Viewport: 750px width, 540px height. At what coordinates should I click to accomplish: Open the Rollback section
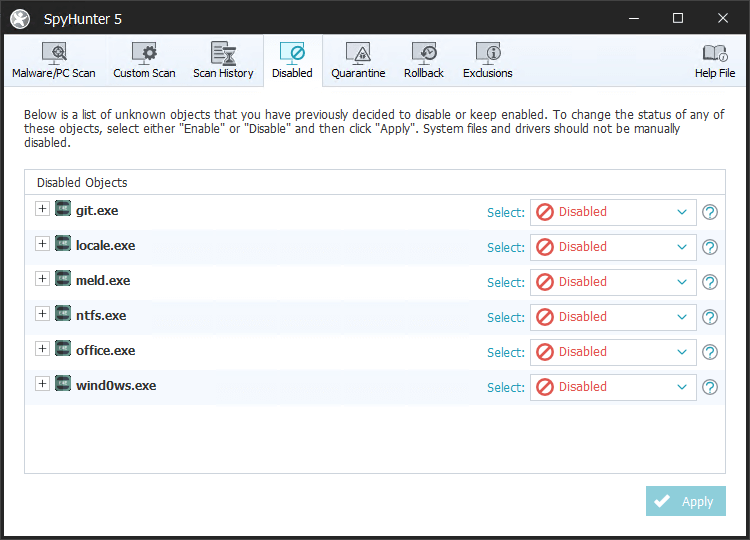pyautogui.click(x=424, y=61)
